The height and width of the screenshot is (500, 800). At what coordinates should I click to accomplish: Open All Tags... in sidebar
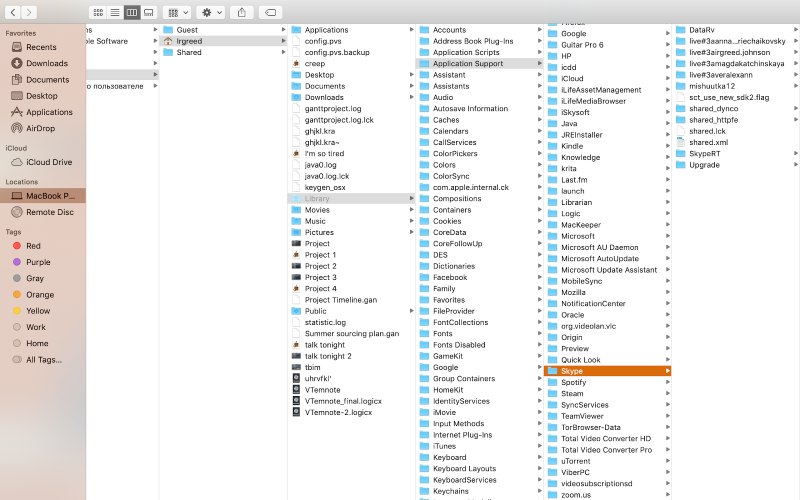[x=44, y=360]
